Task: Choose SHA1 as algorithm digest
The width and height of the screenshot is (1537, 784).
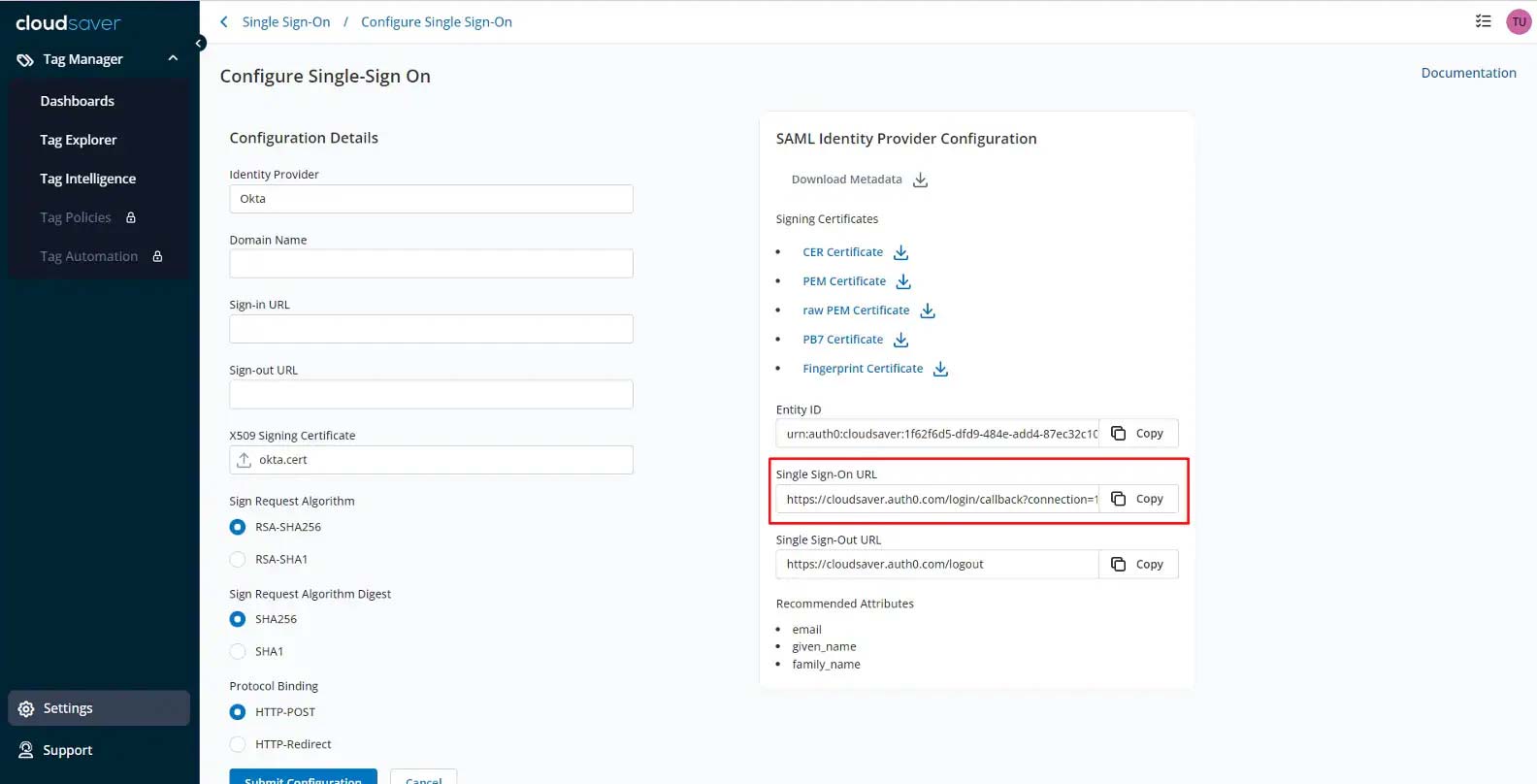Action: coord(238,652)
